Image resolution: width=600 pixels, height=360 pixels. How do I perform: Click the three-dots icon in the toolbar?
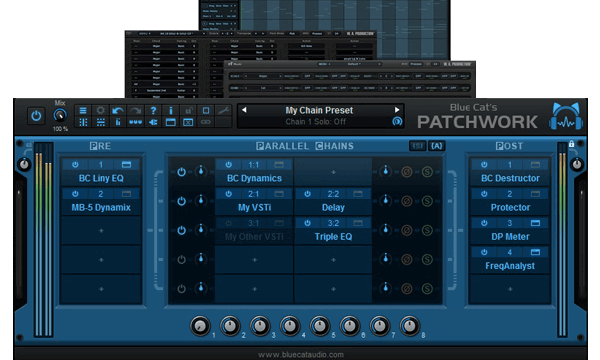pos(135,122)
